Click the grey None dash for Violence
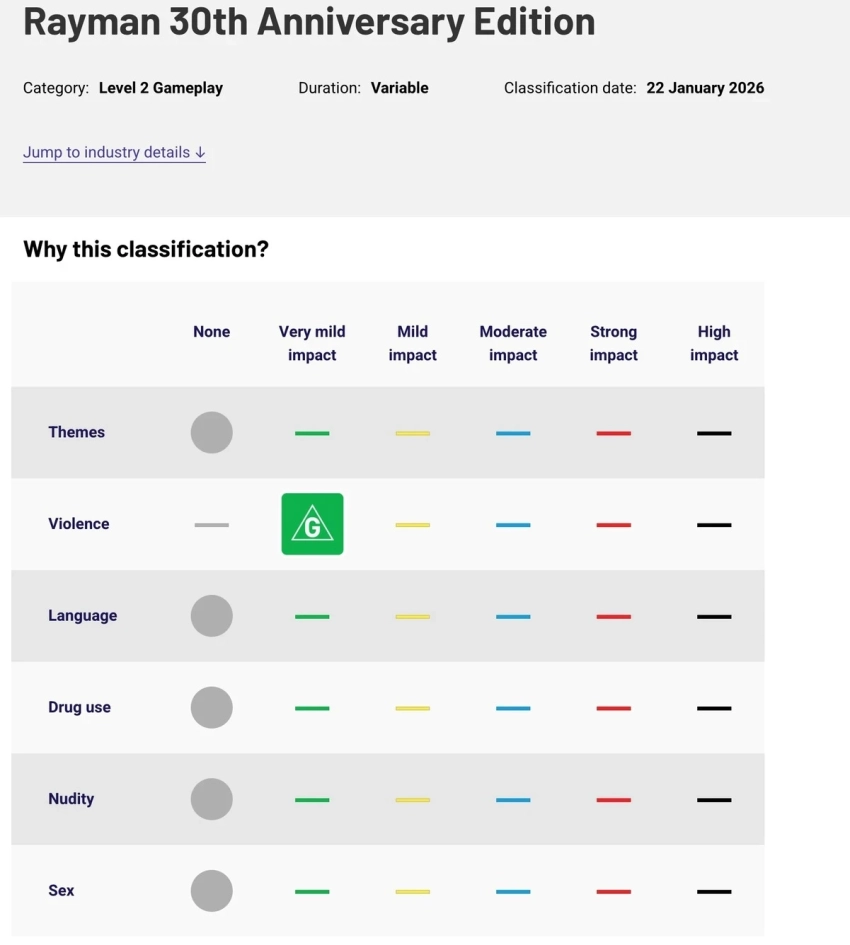The height and width of the screenshot is (945, 850). [x=212, y=525]
